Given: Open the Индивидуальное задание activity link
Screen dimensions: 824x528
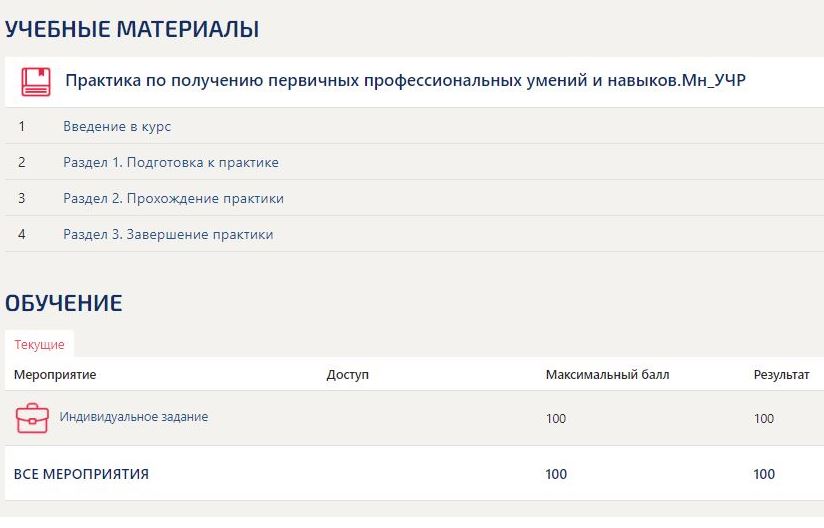Looking at the screenshot, I should click(x=134, y=417).
